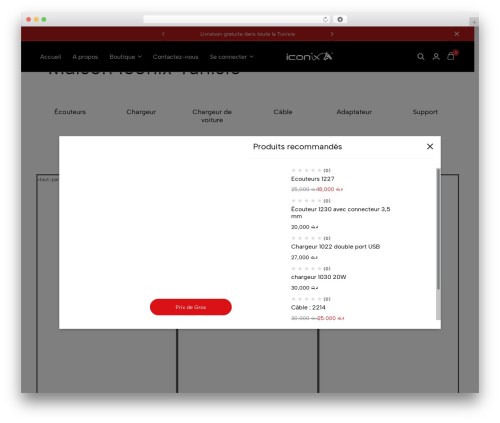Expand the Boutique dropdown menu
The image size is (500, 423).
click(125, 57)
